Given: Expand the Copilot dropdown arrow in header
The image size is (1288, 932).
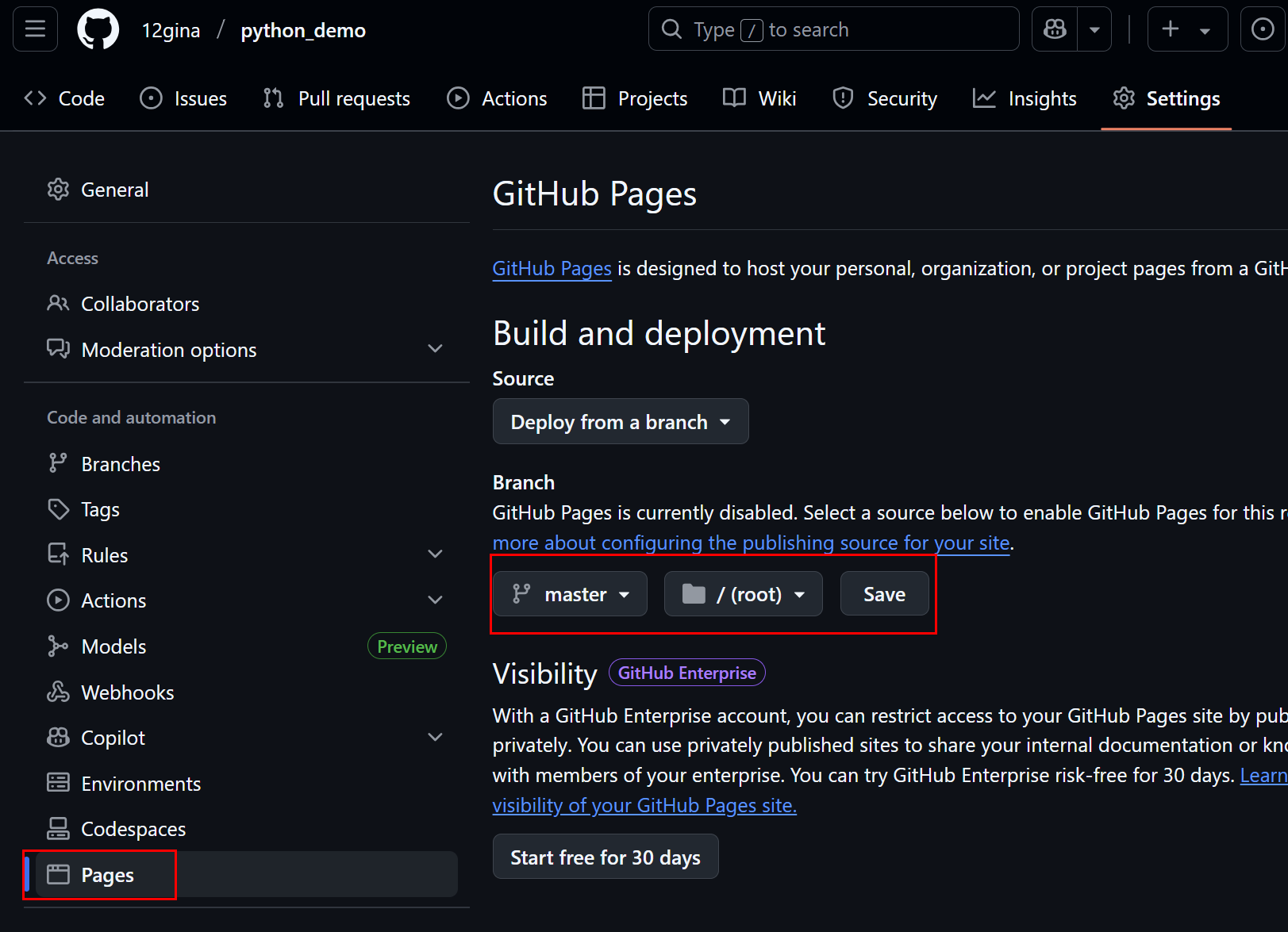Looking at the screenshot, I should [x=1094, y=29].
